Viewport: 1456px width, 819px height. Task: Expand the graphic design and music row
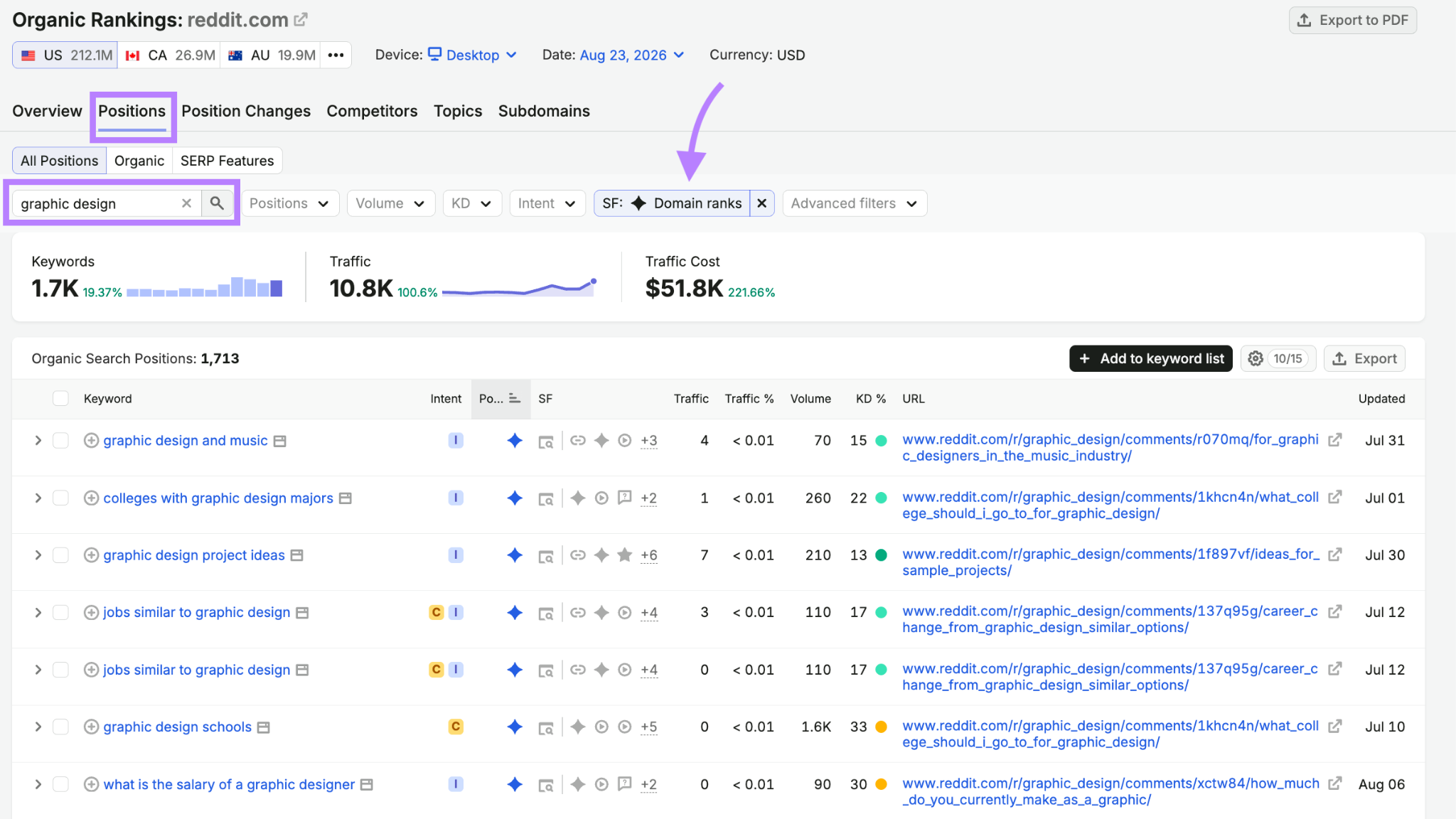coord(38,441)
